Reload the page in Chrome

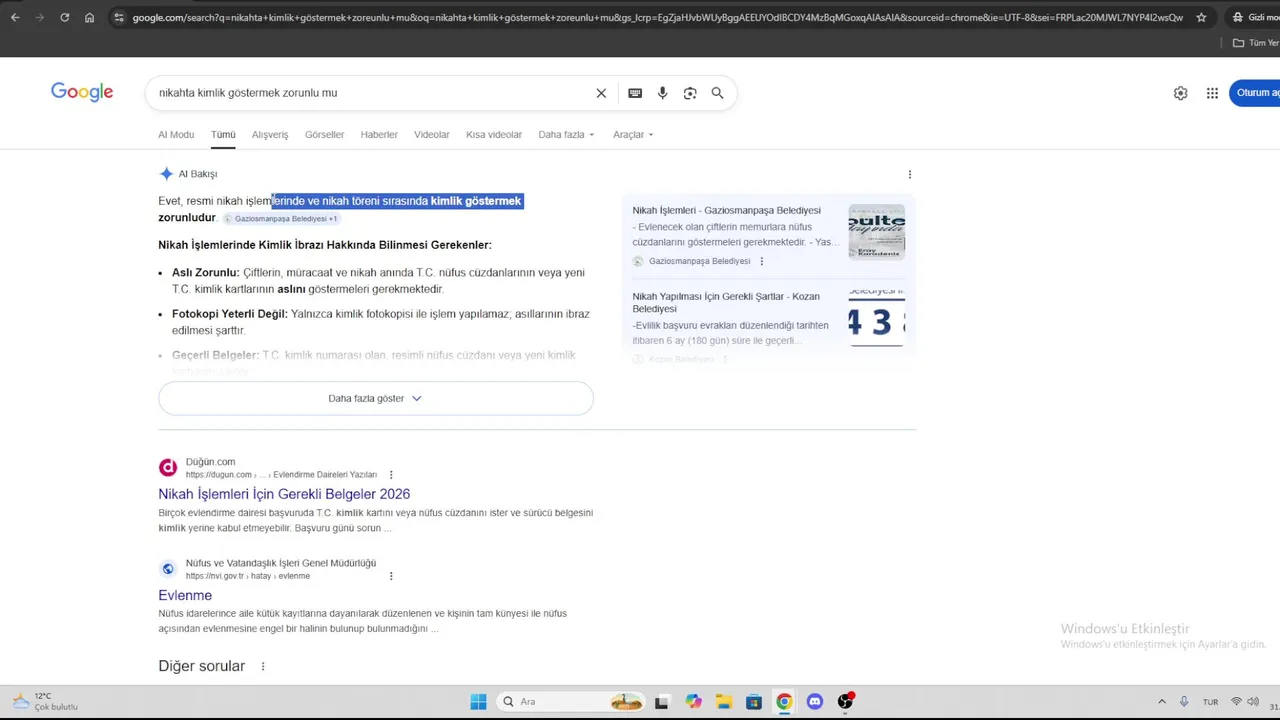coord(65,17)
